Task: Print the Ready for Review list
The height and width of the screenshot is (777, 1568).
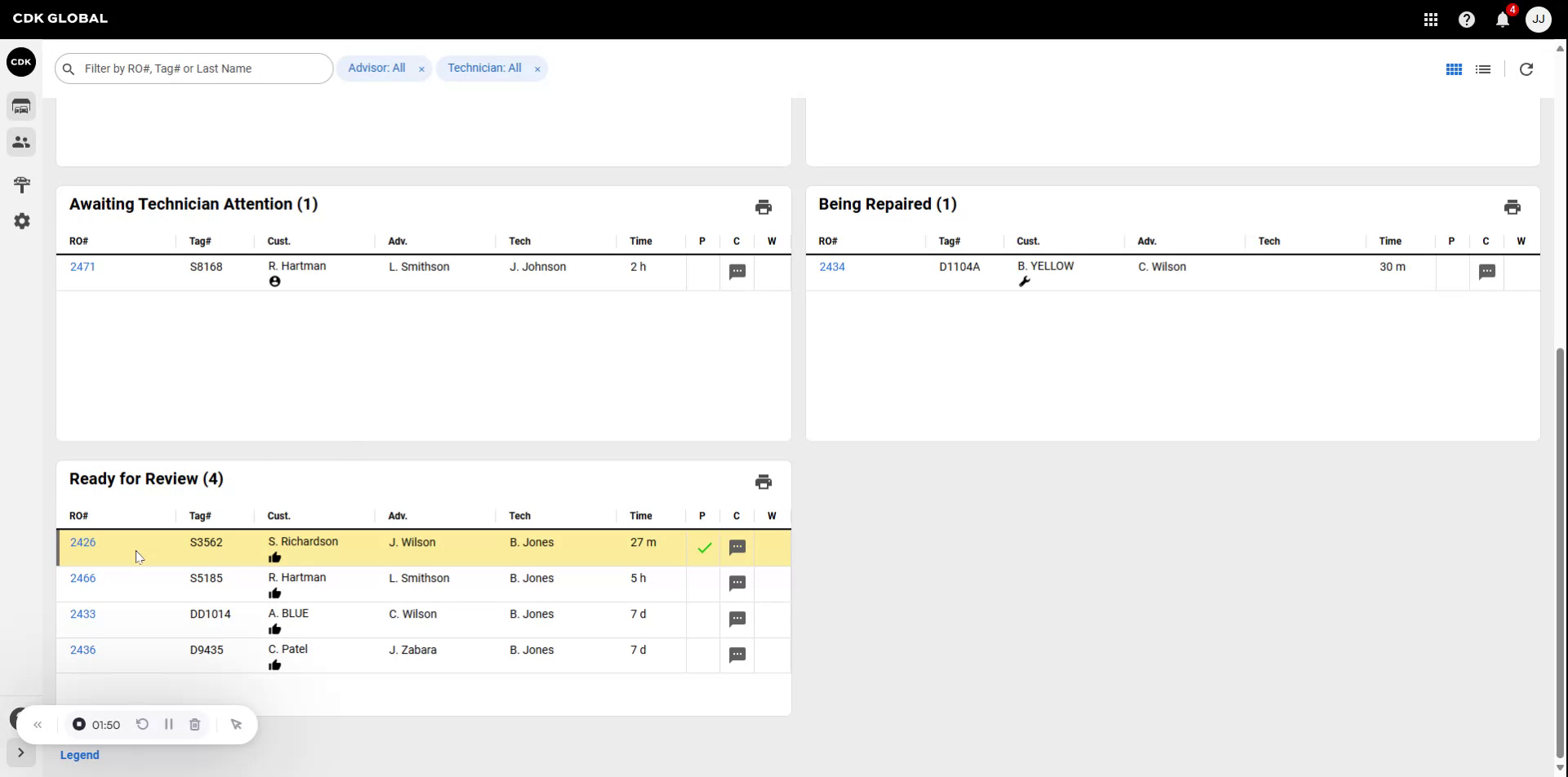Action: (x=763, y=481)
